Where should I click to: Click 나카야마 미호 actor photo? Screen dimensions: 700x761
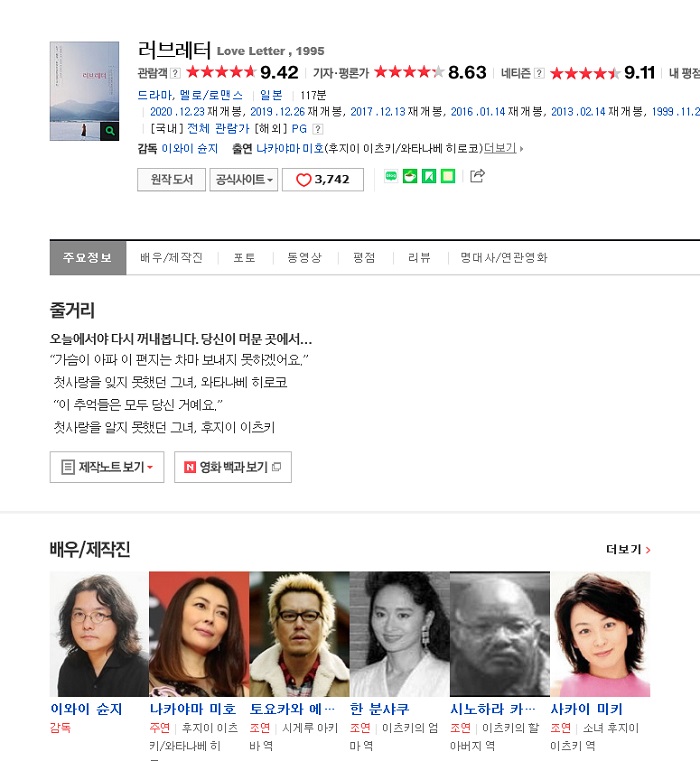click(x=199, y=634)
